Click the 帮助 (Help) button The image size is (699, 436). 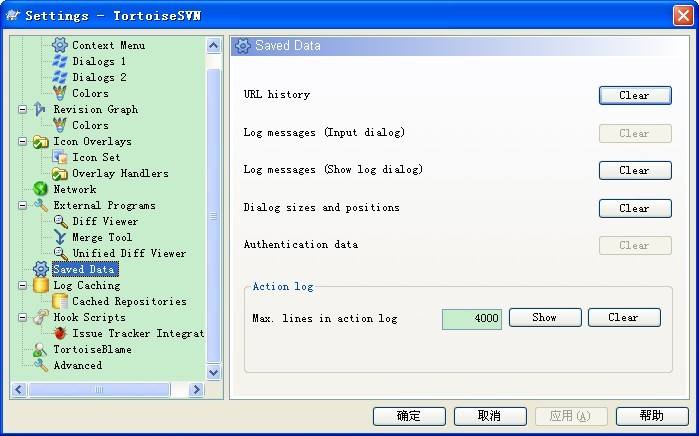click(x=652, y=416)
